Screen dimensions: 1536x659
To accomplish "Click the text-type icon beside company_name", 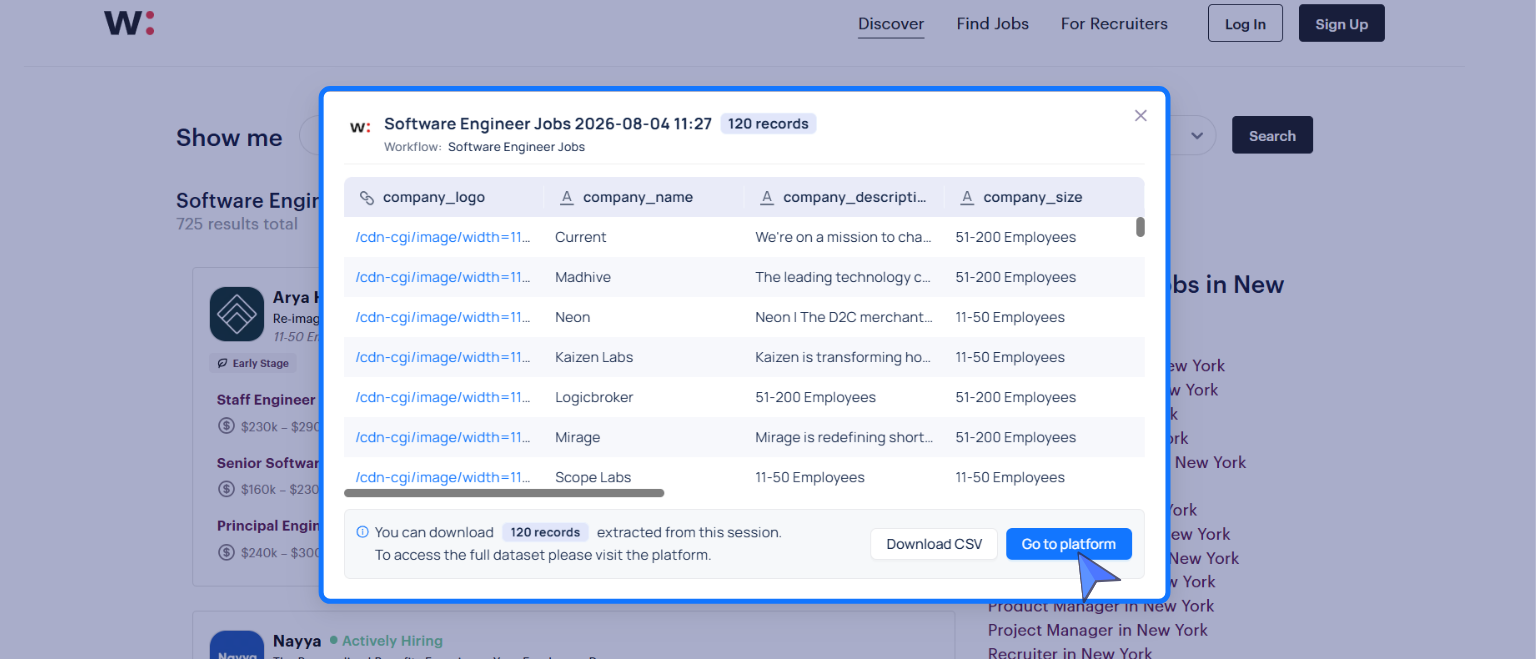I will (566, 198).
